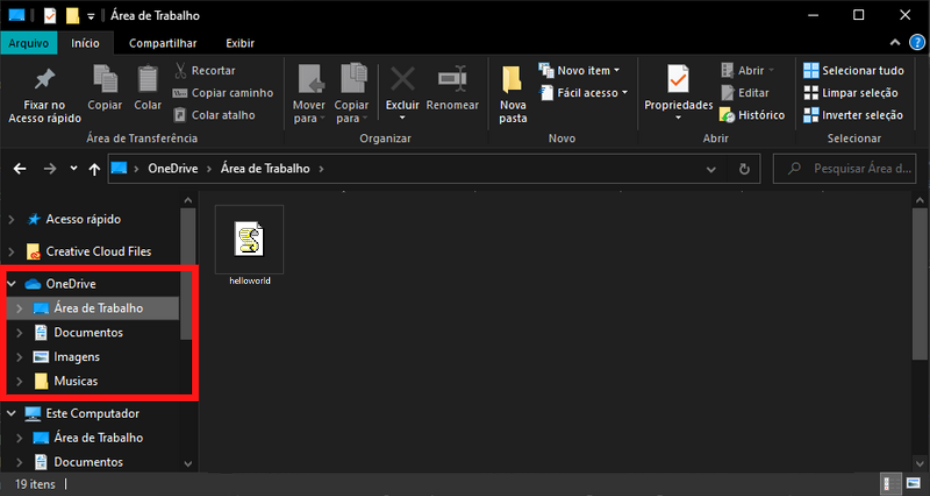The width and height of the screenshot is (930, 496).
Task: Open the Arquivo menu tab
Action: 28,43
